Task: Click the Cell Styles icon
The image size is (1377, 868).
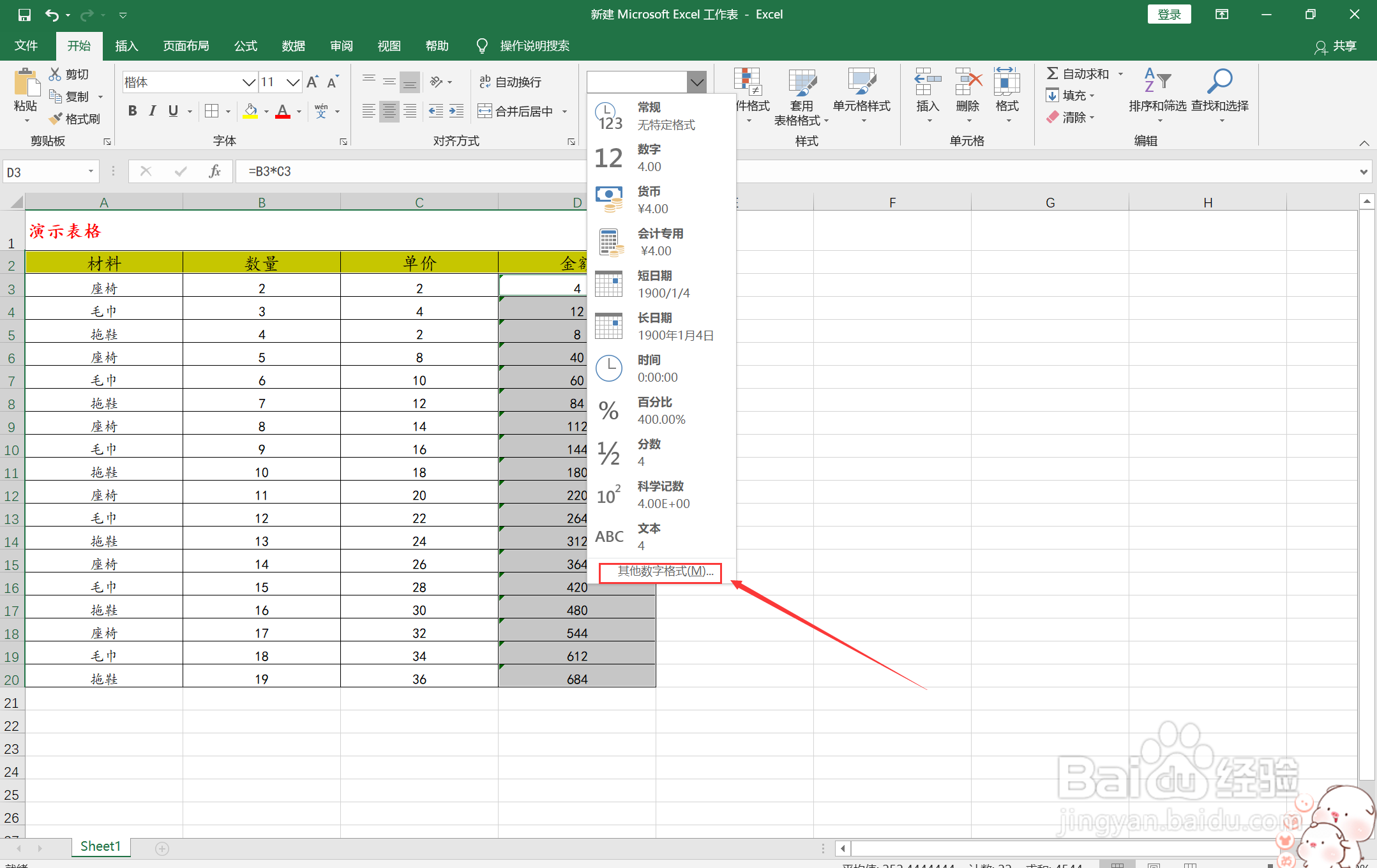Action: (x=861, y=82)
